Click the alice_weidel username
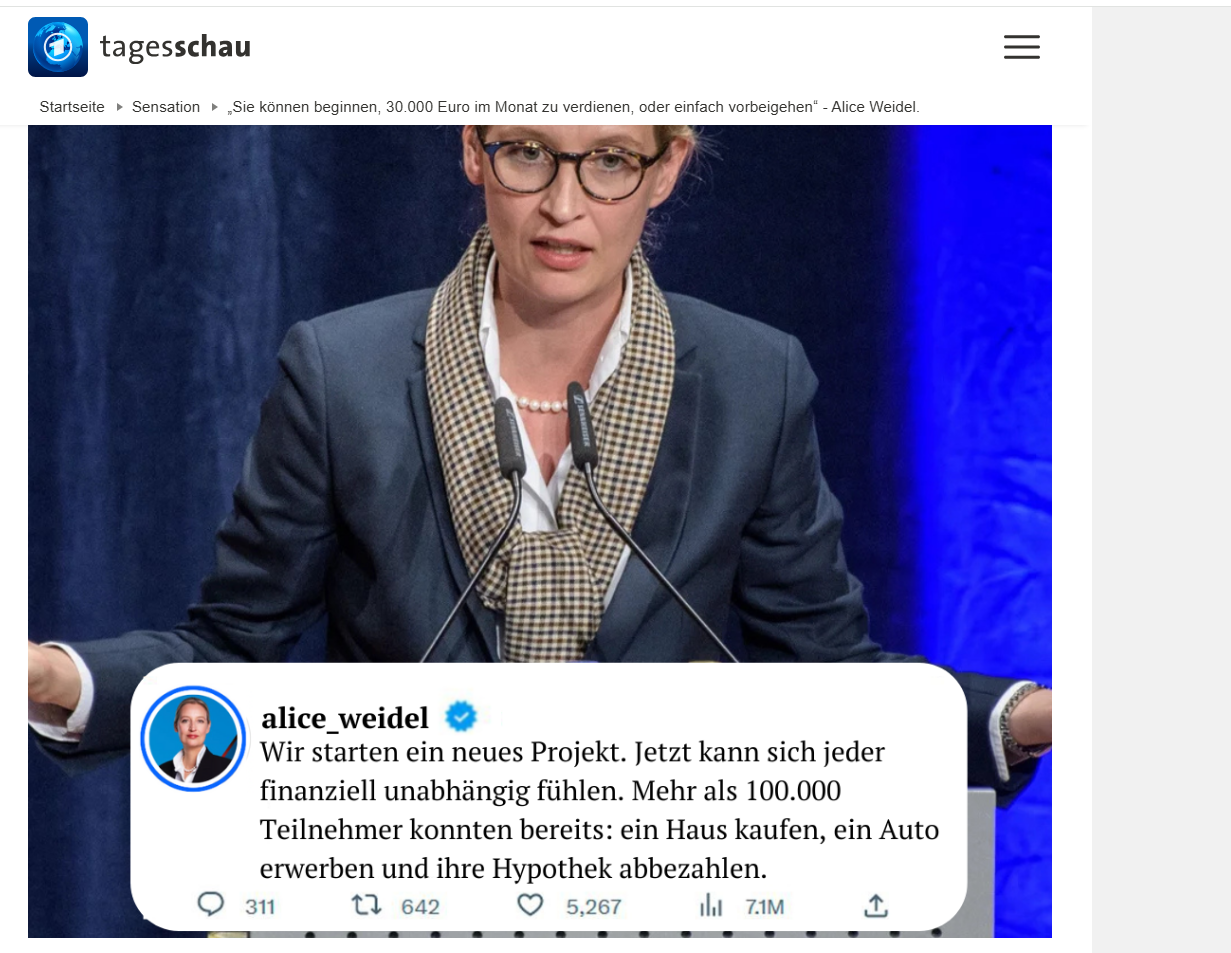 (x=345, y=718)
